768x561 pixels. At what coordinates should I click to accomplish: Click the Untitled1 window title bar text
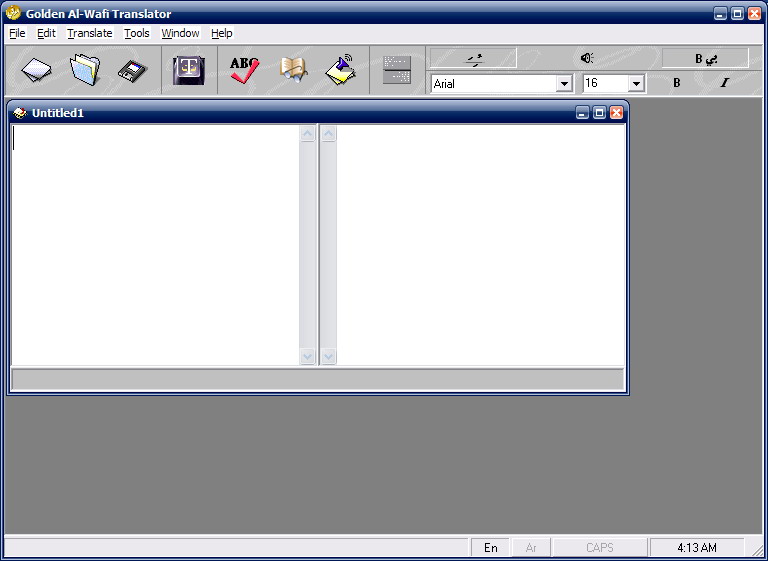click(x=58, y=113)
